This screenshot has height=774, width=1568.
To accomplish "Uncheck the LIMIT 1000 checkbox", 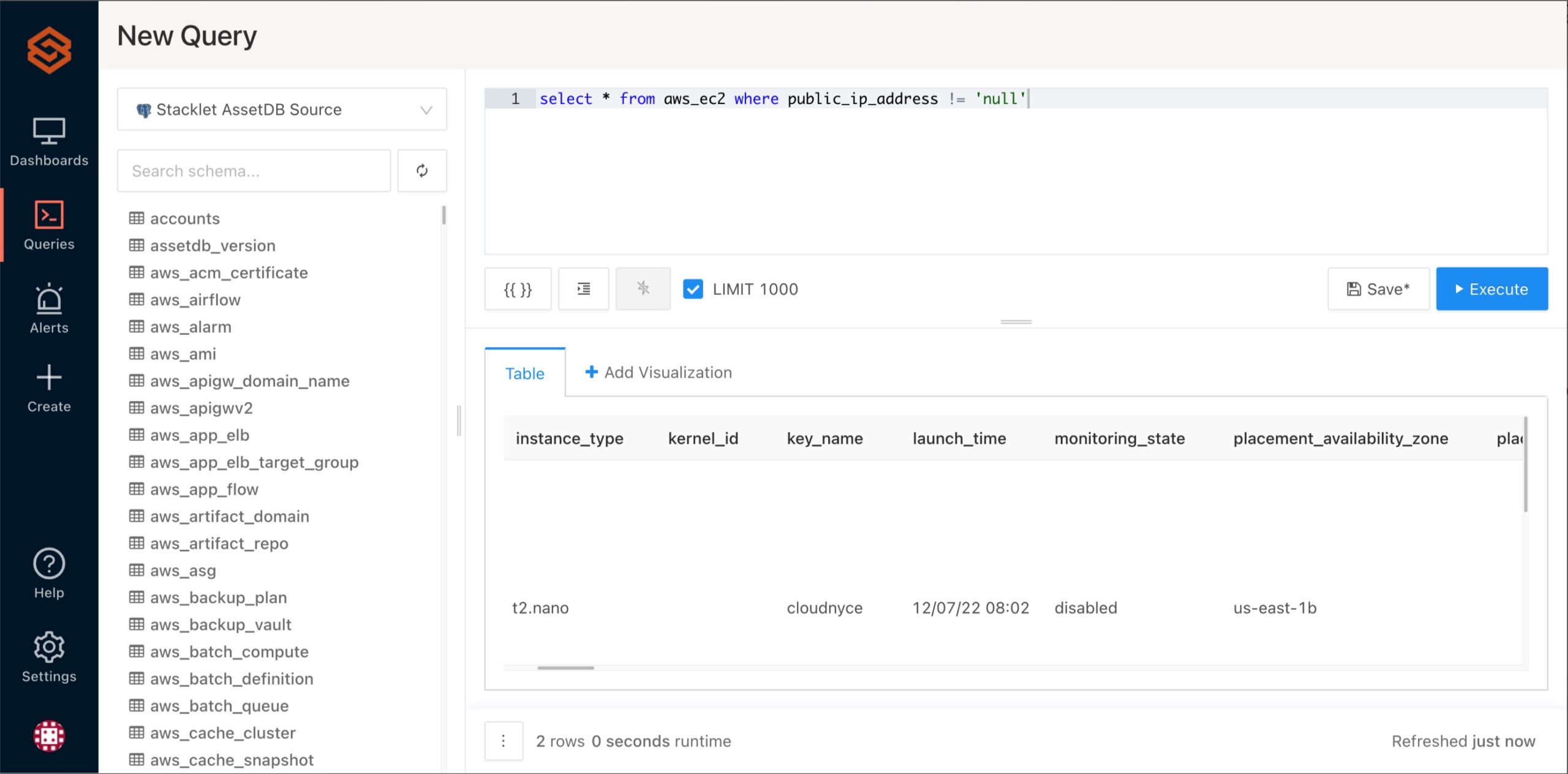I will [x=693, y=289].
